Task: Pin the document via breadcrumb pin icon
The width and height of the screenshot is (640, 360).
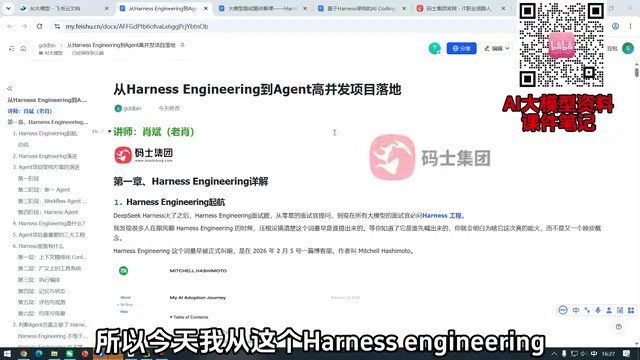Action: [182, 45]
